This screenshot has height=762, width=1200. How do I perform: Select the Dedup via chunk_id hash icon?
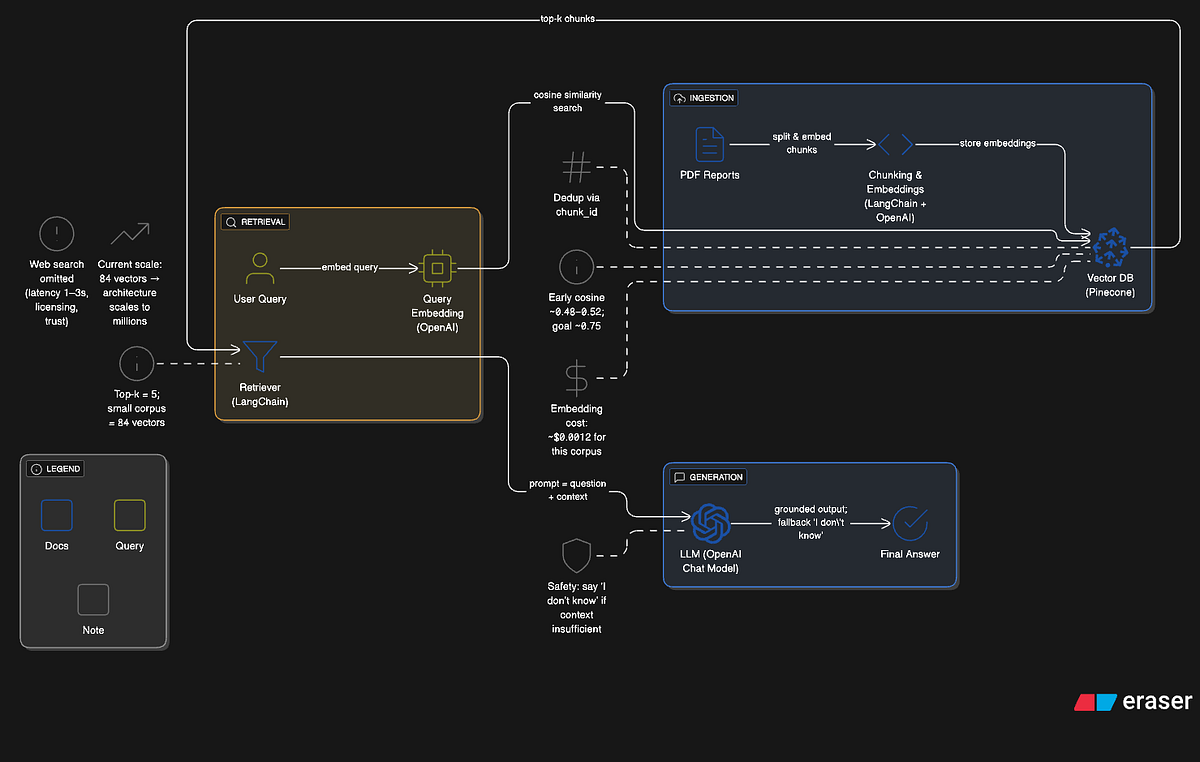[x=576, y=166]
